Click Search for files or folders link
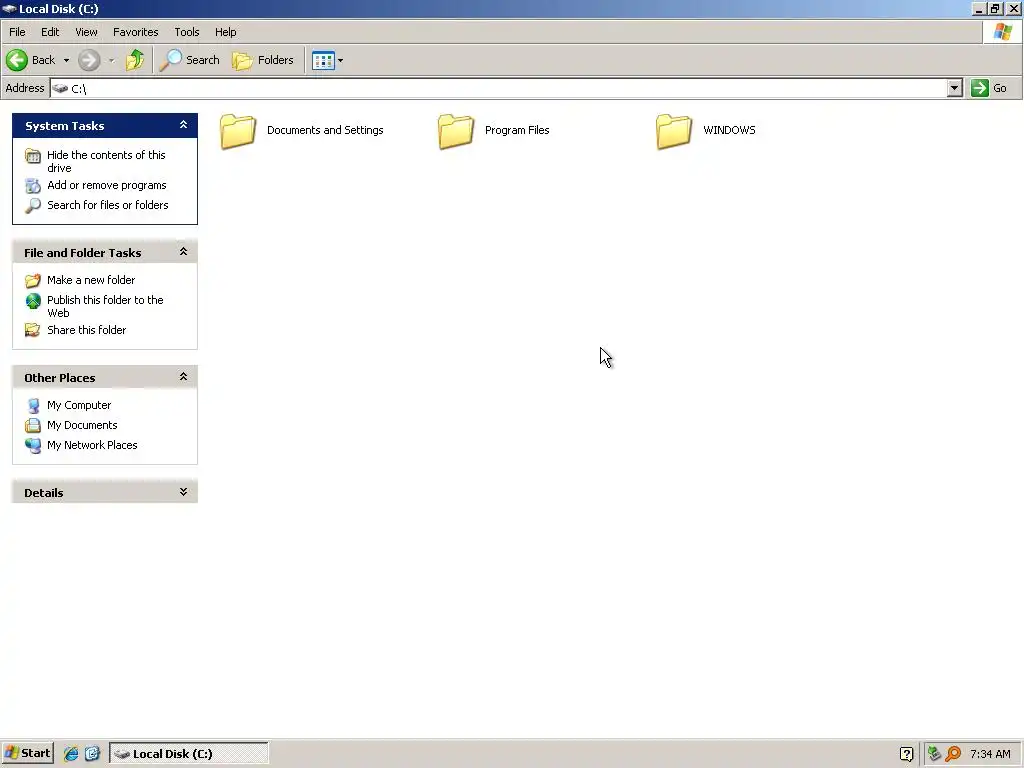1024x768 pixels. pyautogui.click(x=108, y=205)
